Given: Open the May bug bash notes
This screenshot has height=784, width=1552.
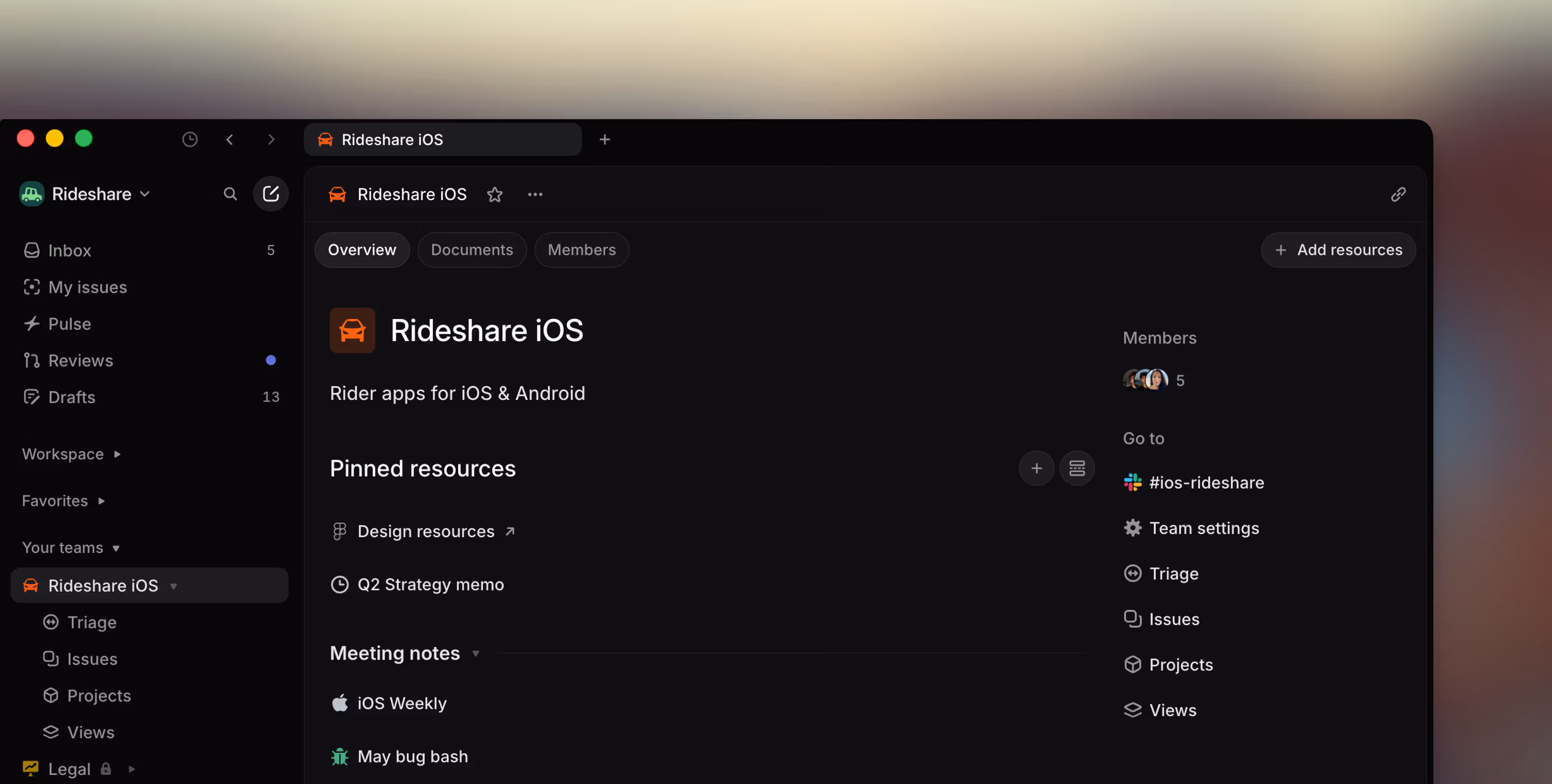Looking at the screenshot, I should (x=399, y=757).
